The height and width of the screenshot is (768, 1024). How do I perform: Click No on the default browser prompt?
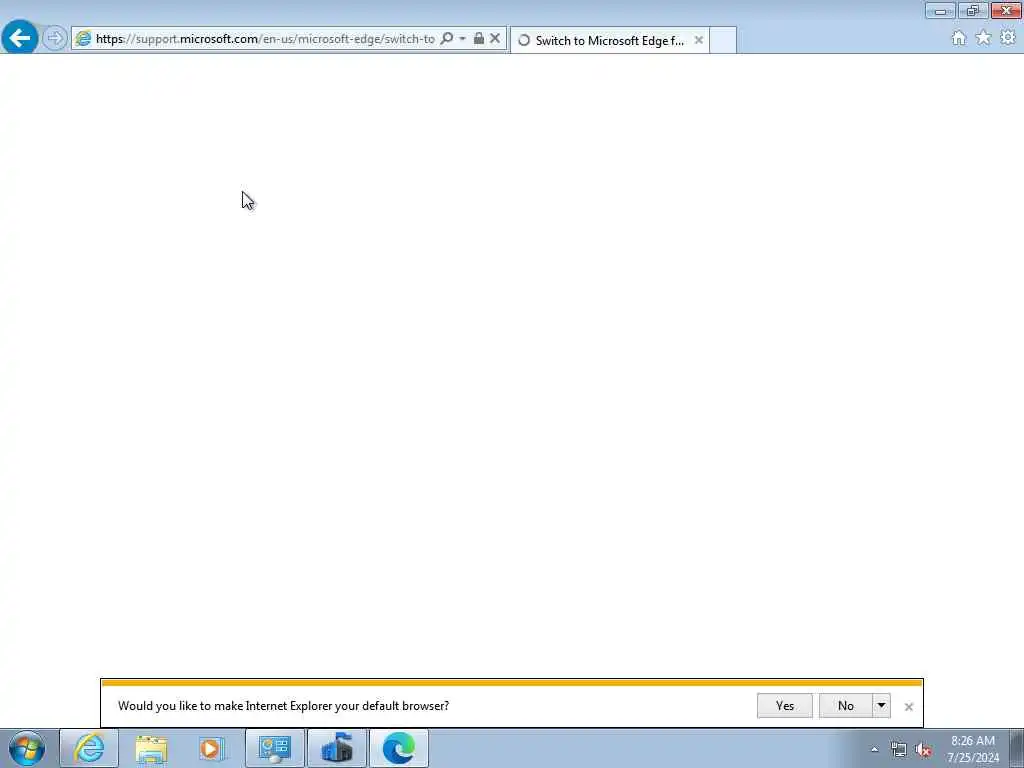(846, 705)
